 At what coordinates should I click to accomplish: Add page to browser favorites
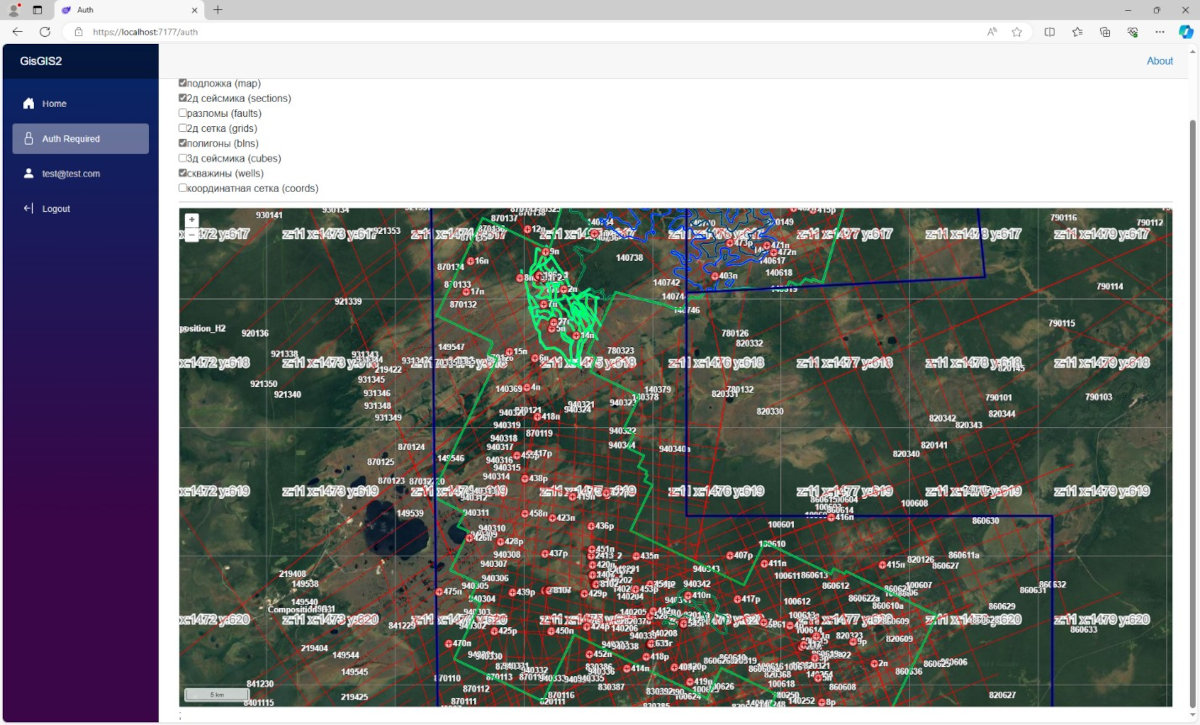click(x=1017, y=32)
